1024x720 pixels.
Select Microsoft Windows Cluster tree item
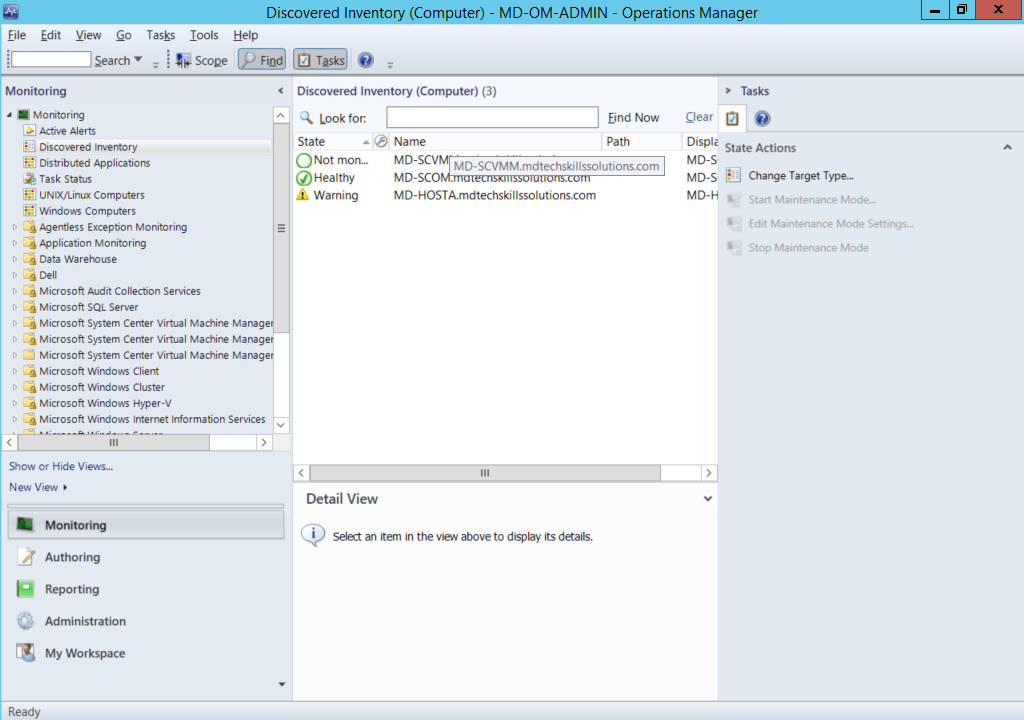click(x=102, y=387)
